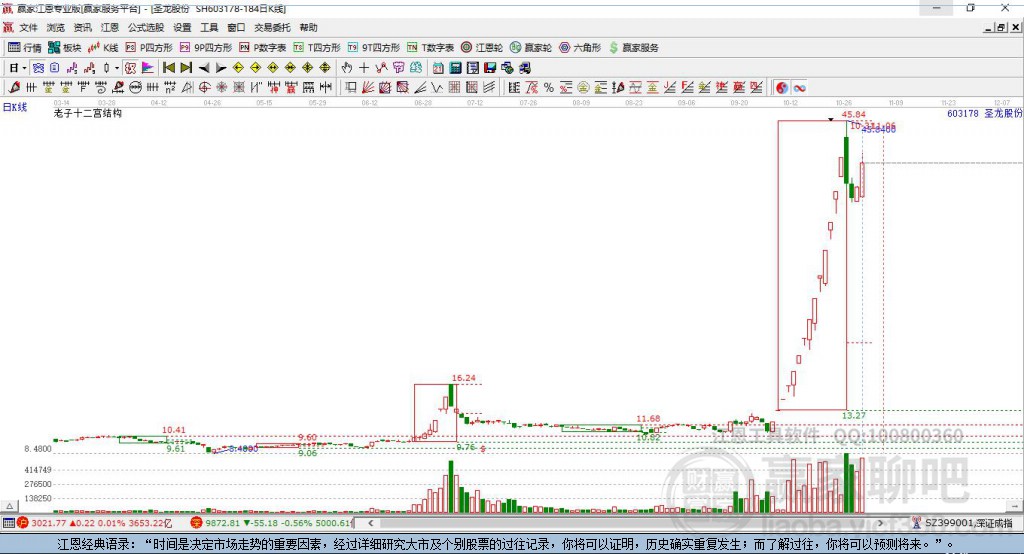Click scroll-right arrow on horizontal scrollbar
Image resolution: width=1024 pixels, height=554 pixels.
click(880, 523)
